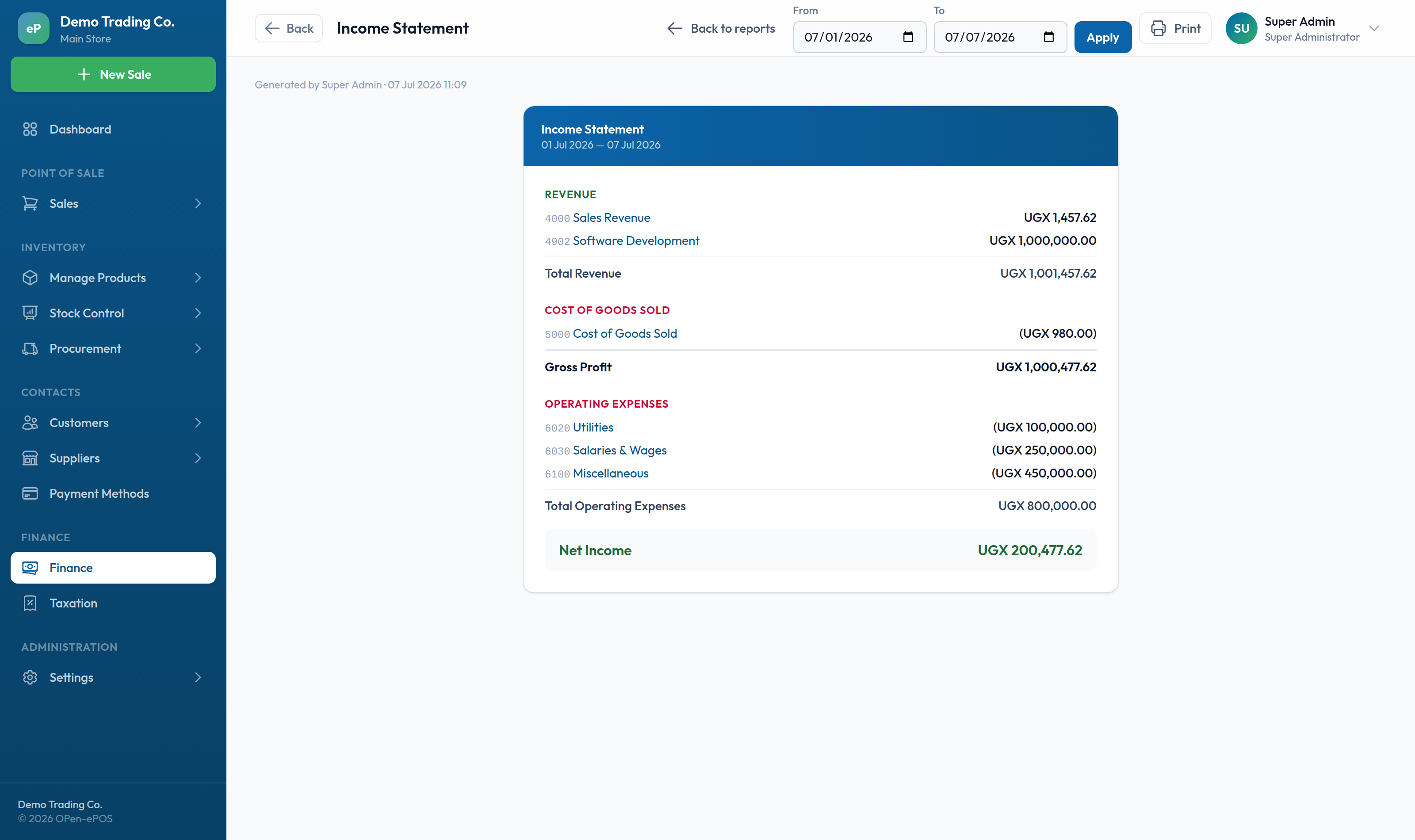Apply the selected date range
Viewport: 1415px width, 840px height.
[1102, 38]
